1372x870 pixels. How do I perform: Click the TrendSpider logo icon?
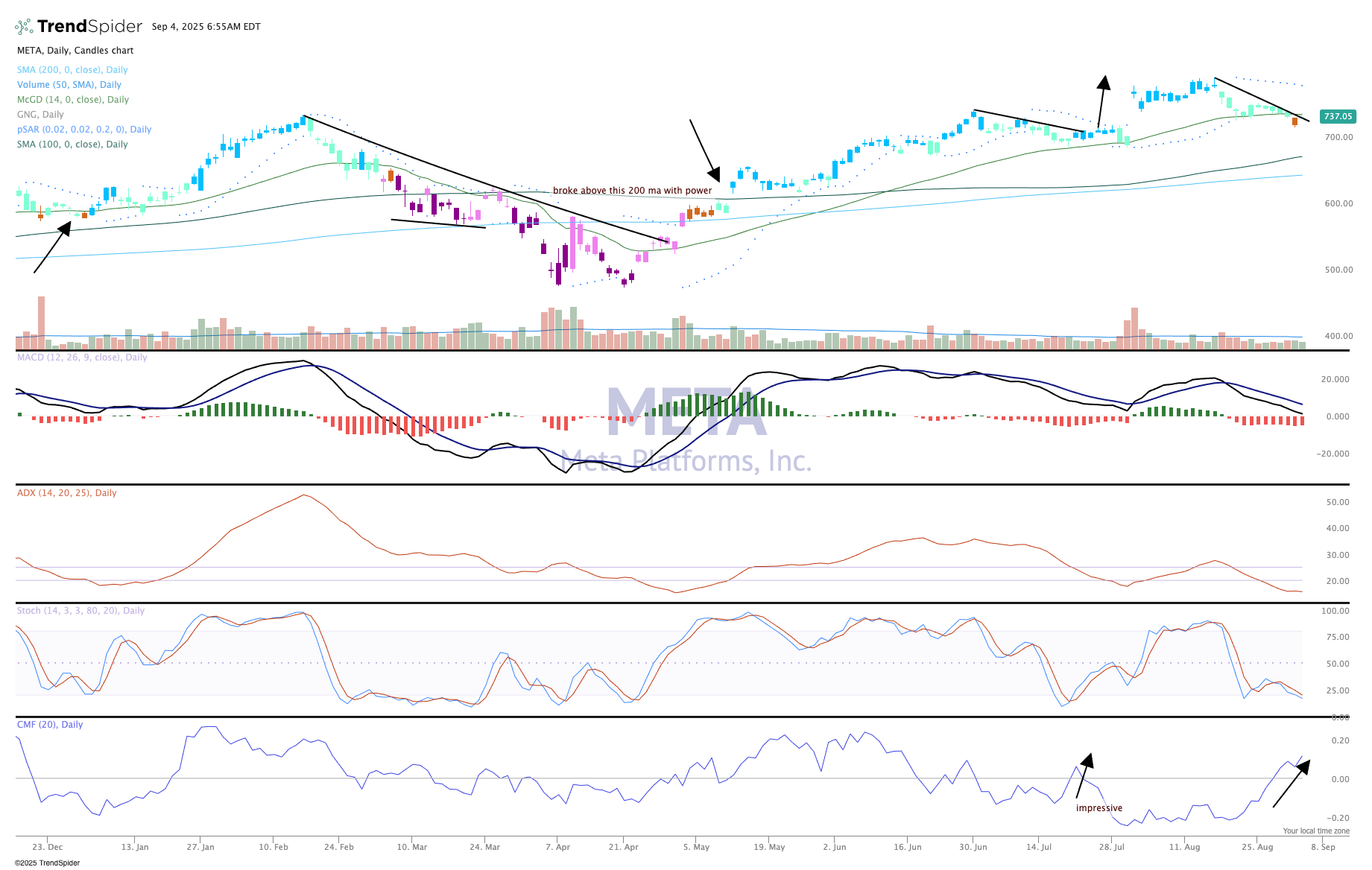(24, 27)
